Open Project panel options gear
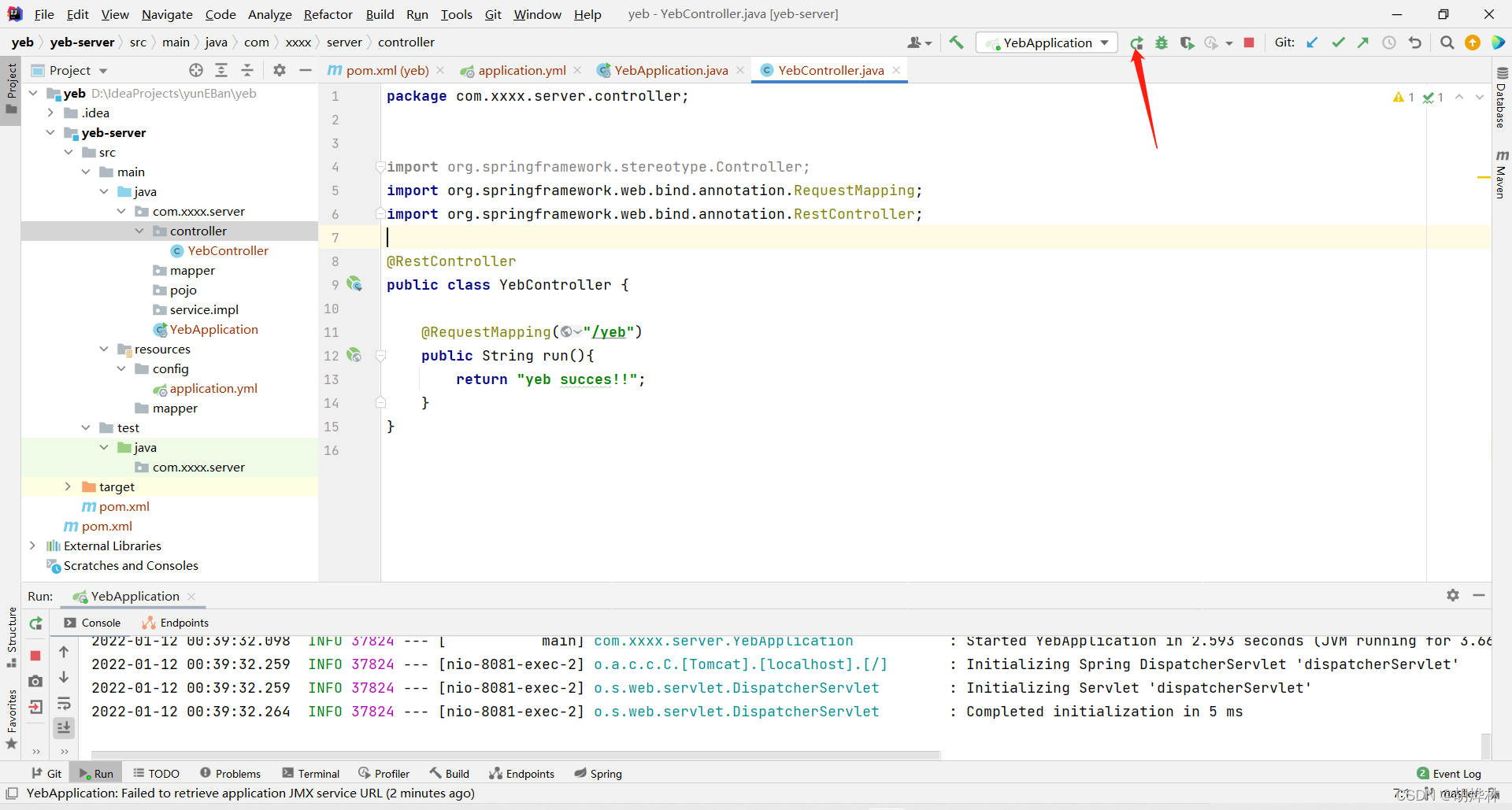Image resolution: width=1512 pixels, height=810 pixels. (x=280, y=70)
